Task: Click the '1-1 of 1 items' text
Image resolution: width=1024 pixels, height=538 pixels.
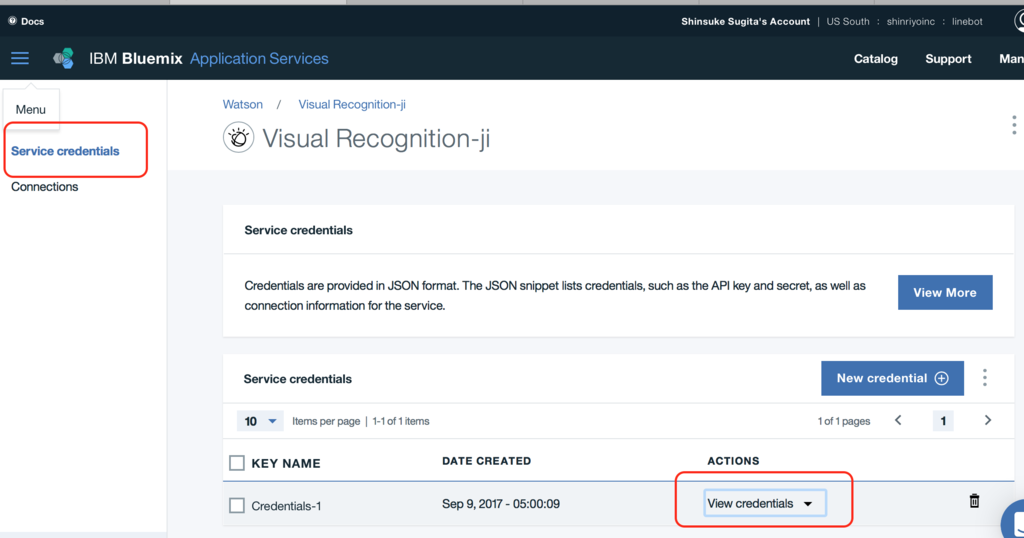Action: click(401, 421)
